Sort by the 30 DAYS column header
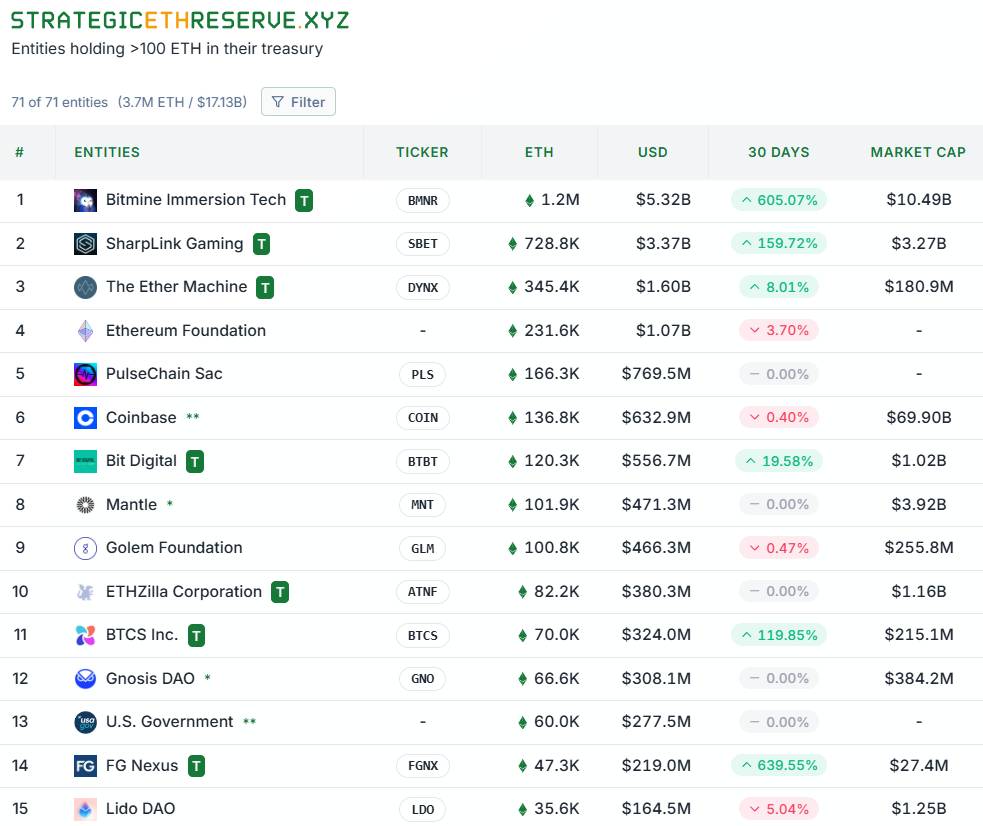The height and width of the screenshot is (826, 983). [779, 152]
